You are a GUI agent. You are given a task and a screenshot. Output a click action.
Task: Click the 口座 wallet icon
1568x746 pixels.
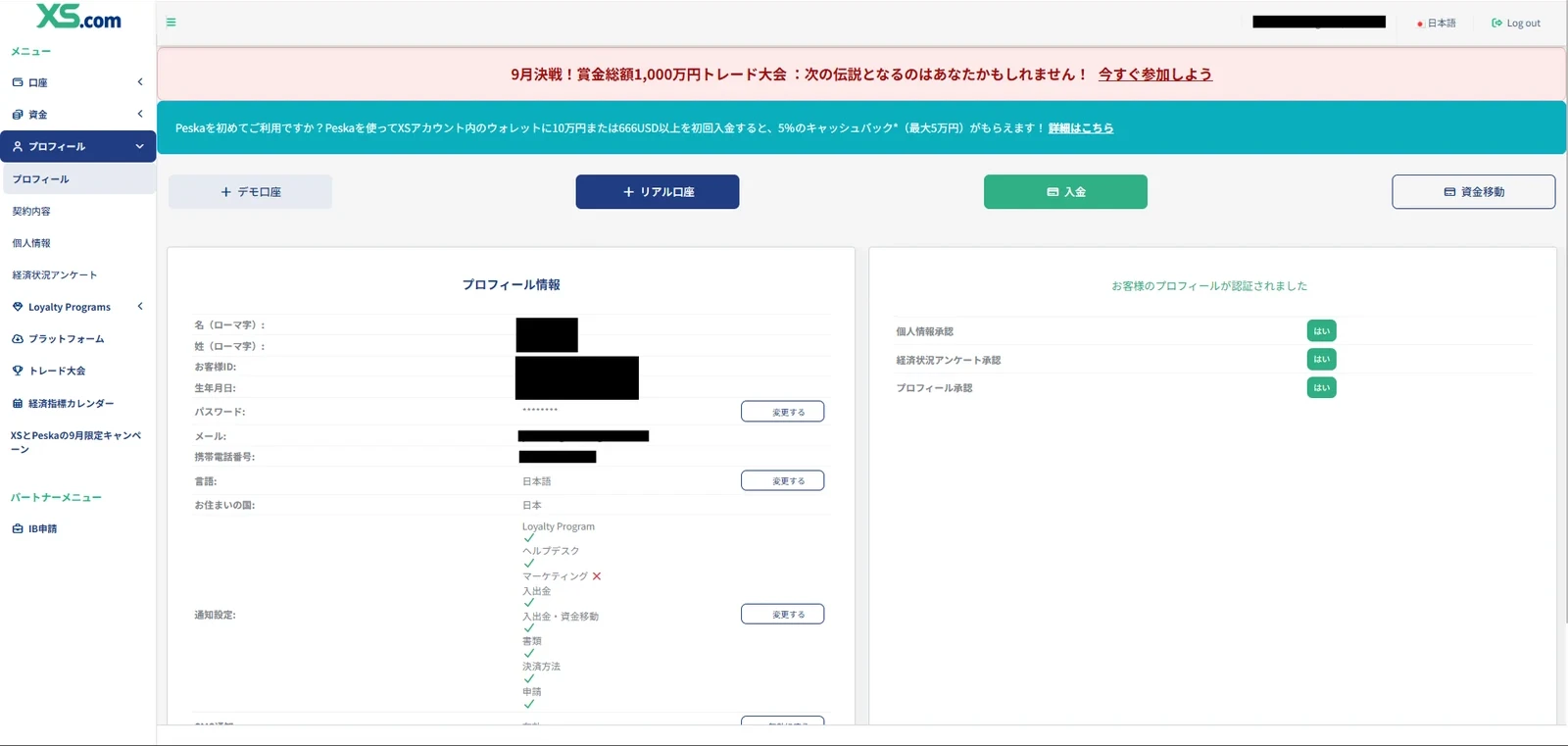click(18, 82)
